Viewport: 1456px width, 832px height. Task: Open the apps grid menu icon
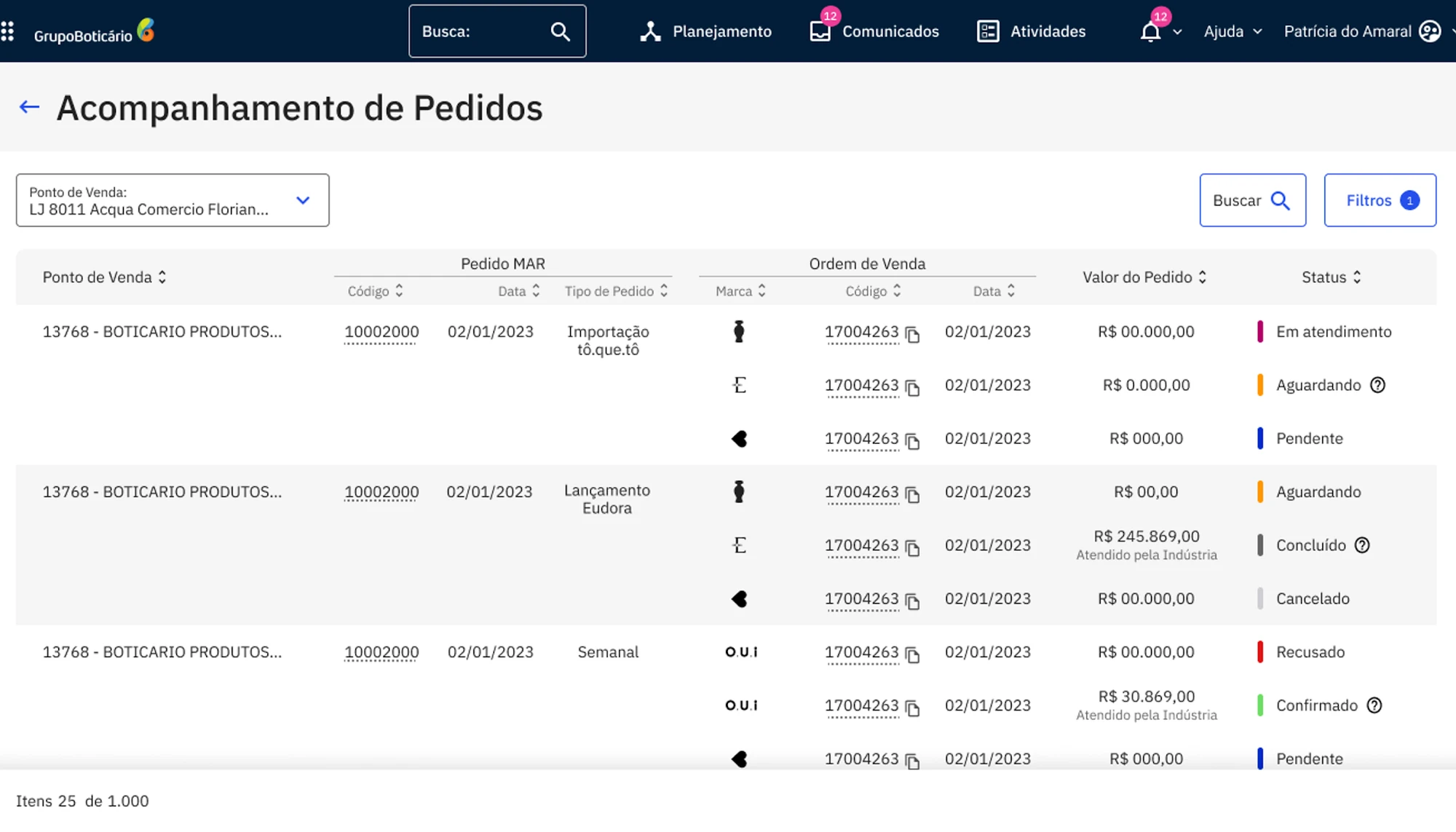pos(7,31)
